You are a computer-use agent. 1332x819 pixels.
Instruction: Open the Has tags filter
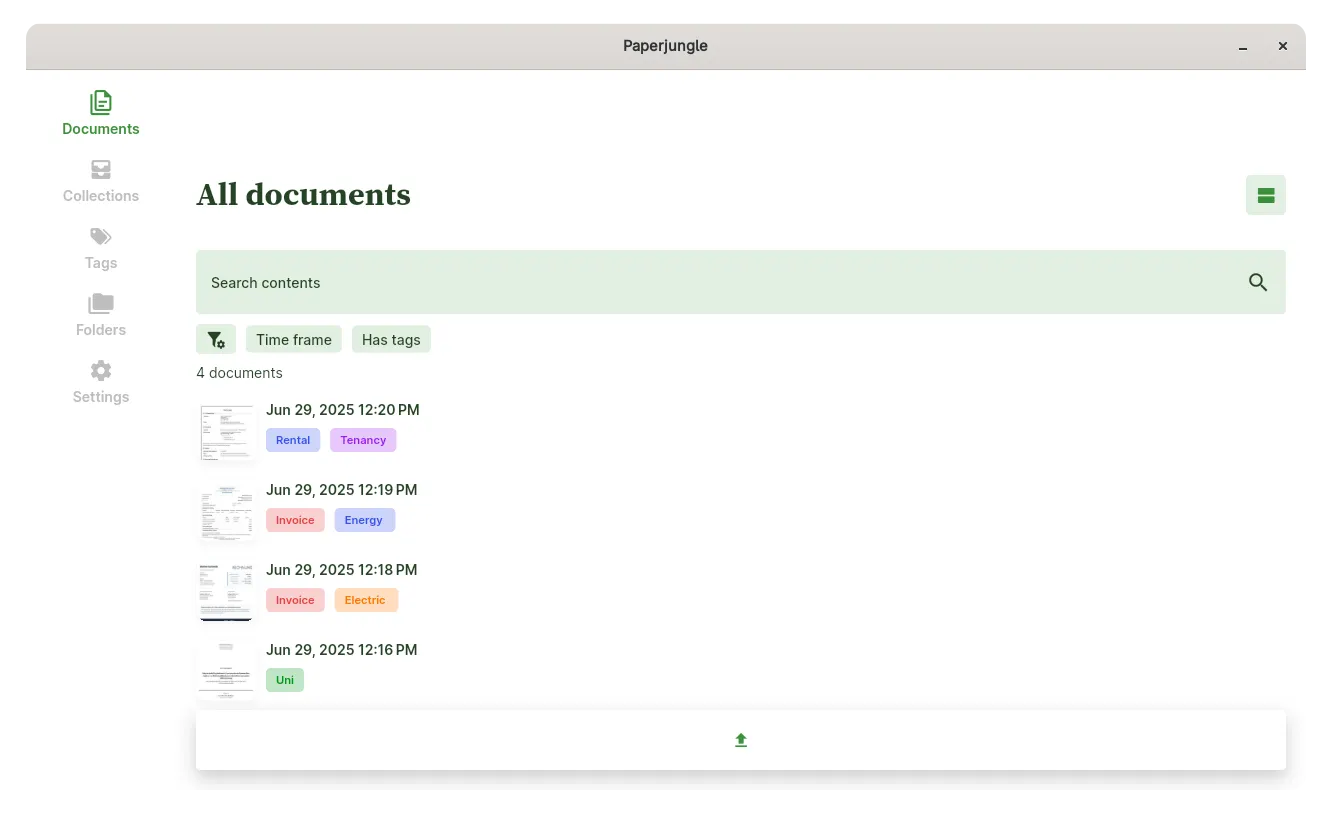(x=391, y=340)
